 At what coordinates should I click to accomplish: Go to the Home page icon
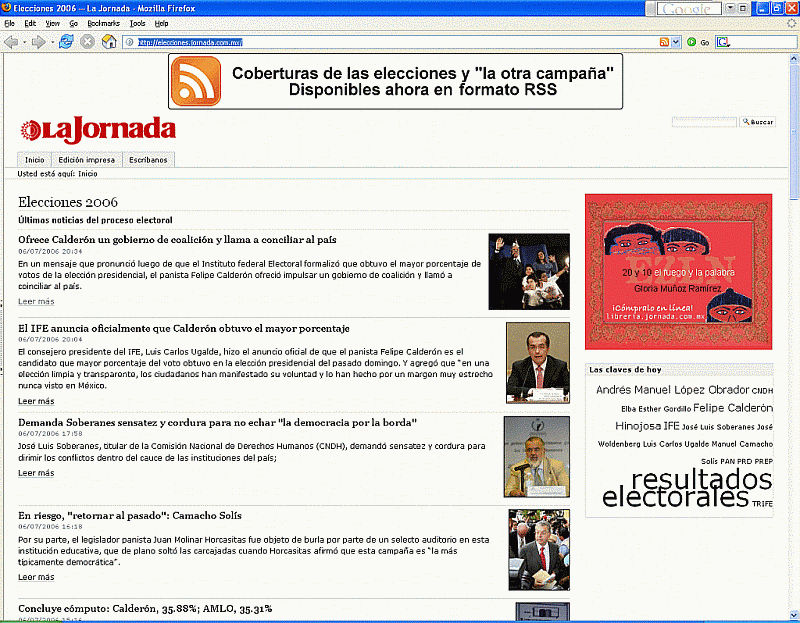(109, 42)
